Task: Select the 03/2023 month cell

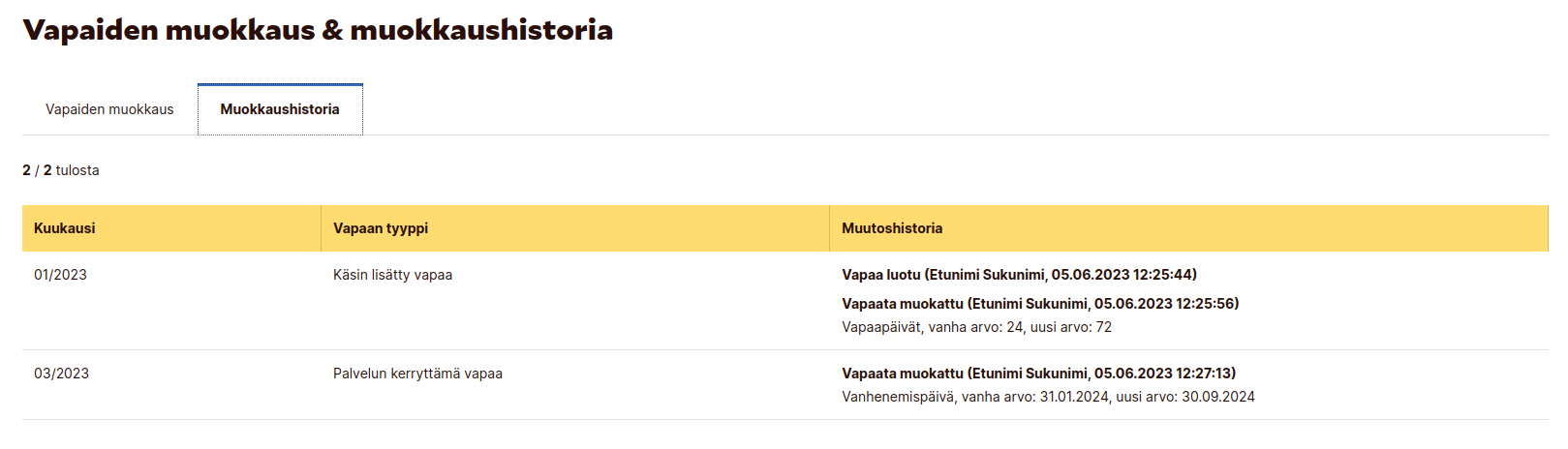Action: click(x=61, y=374)
